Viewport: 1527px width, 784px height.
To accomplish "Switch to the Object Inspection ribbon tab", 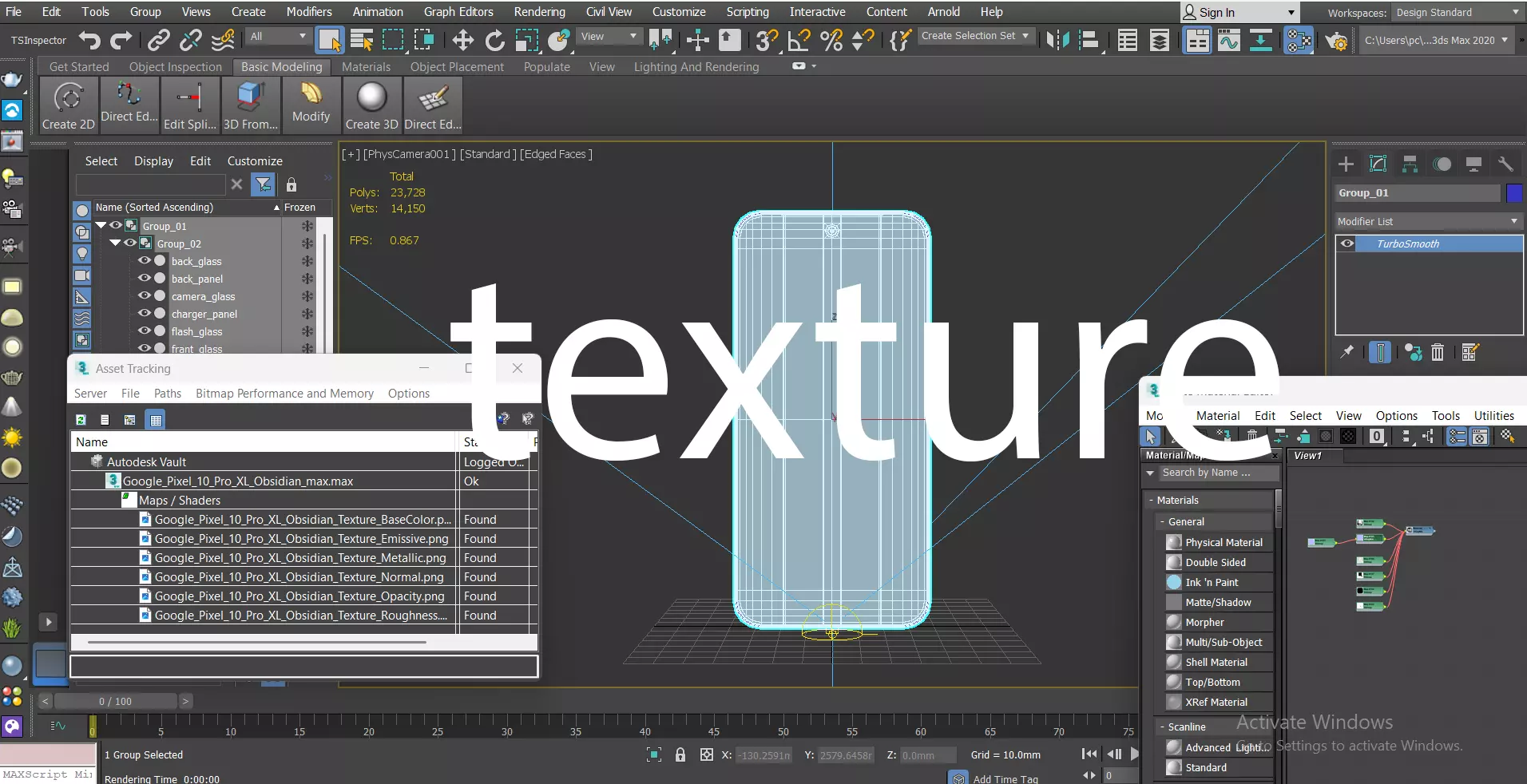I will (x=176, y=67).
